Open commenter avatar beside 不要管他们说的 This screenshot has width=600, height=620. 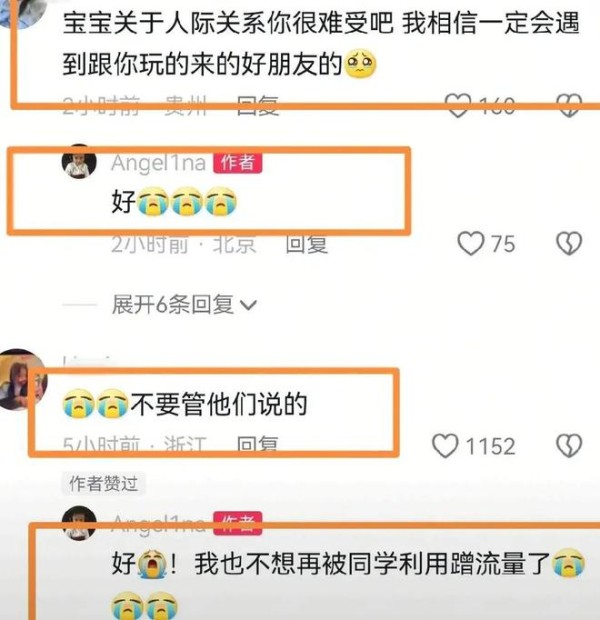pyautogui.click(x=22, y=379)
